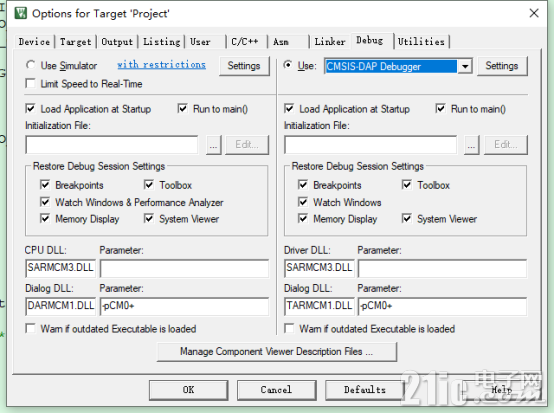Toggle simulator Memory Display checkbox
This screenshot has height=413, width=554.
45,219
